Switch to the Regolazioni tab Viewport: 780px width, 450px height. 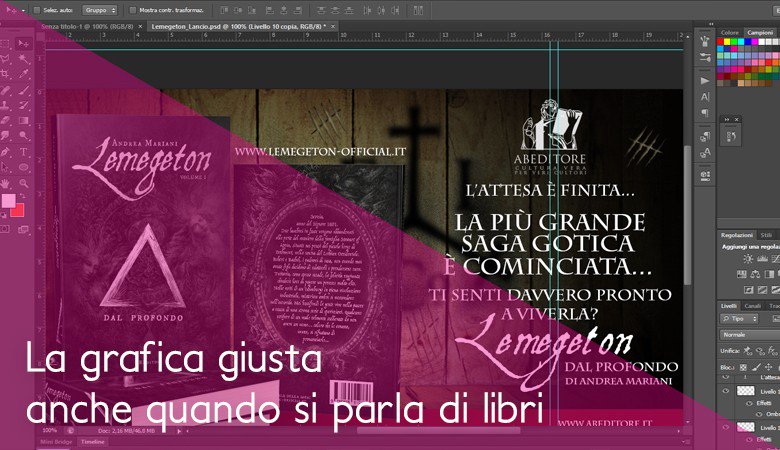(x=737, y=235)
